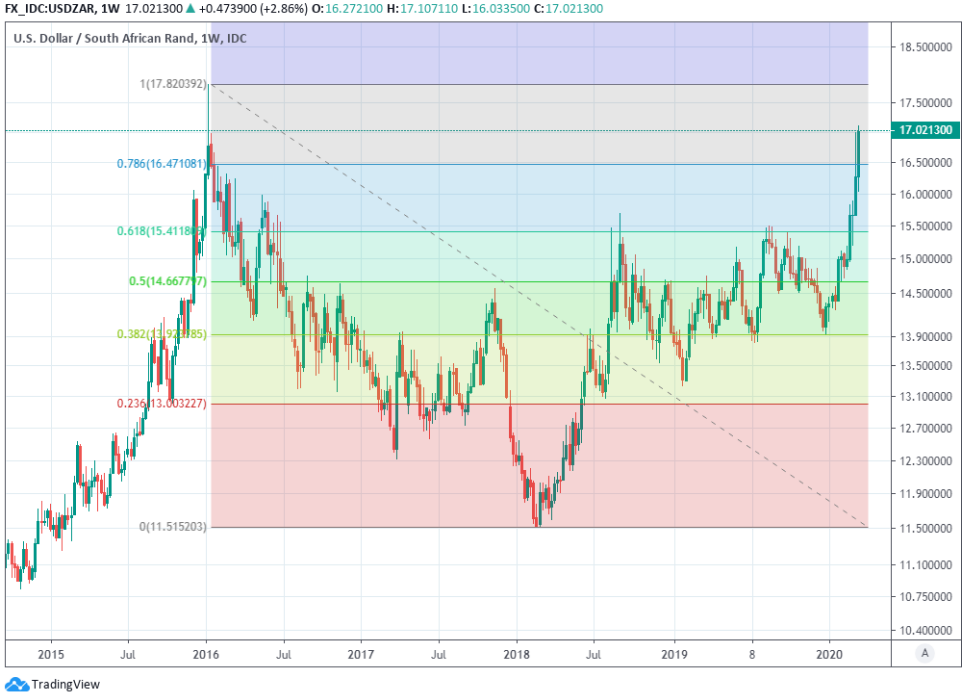Click the 8 label on time axis

click(x=752, y=654)
